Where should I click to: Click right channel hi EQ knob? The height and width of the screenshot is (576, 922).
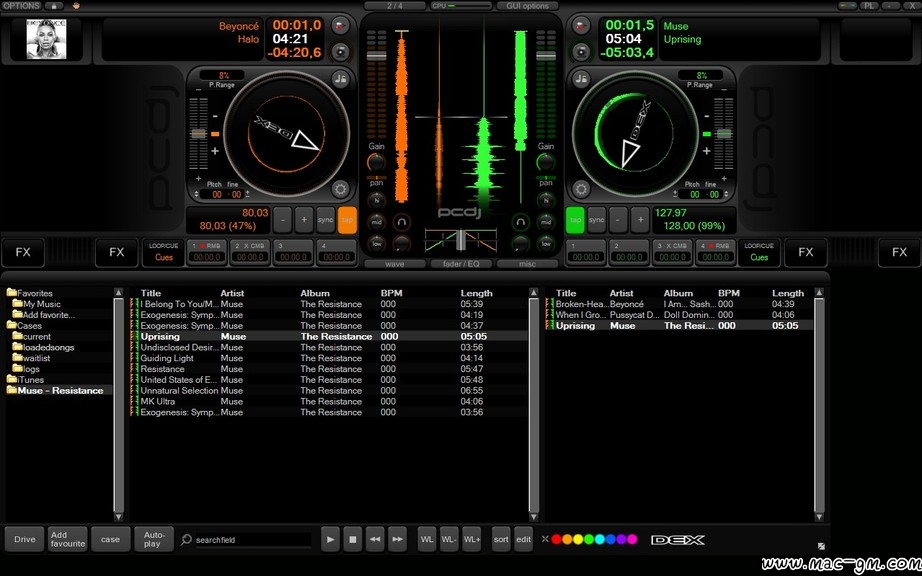pos(546,200)
